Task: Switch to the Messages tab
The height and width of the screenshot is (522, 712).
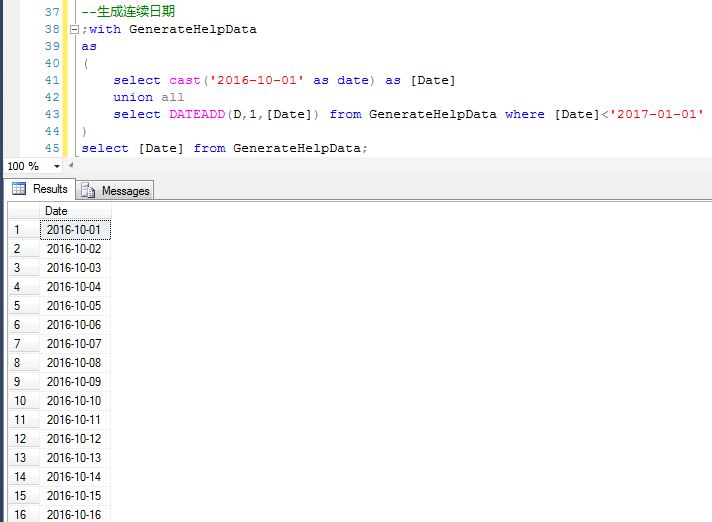Action: [115, 191]
